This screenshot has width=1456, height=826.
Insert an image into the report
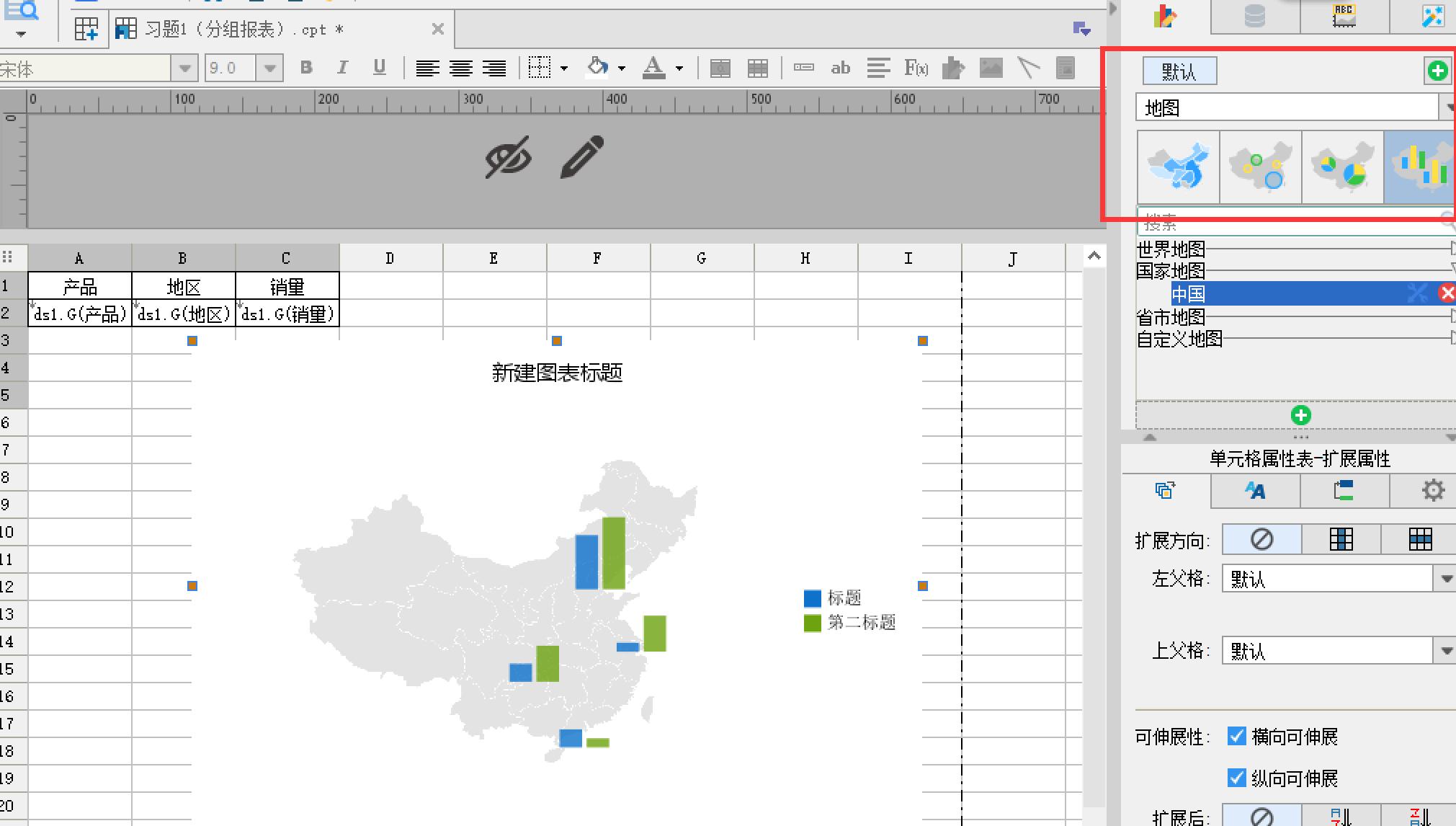pos(991,68)
